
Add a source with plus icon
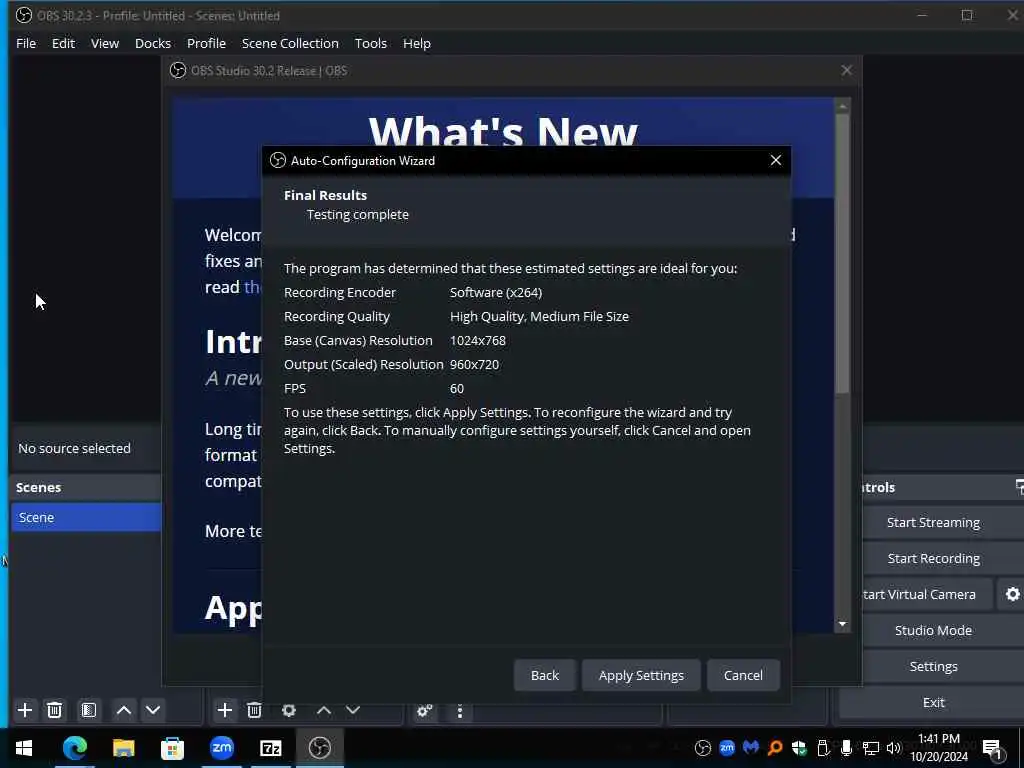(x=225, y=710)
